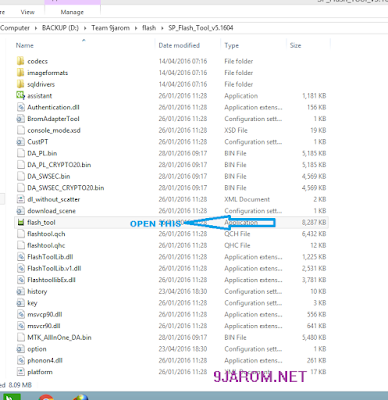Navigate to Team 9jarom in breadcrumb
The width and height of the screenshot is (388, 400).
click(111, 28)
